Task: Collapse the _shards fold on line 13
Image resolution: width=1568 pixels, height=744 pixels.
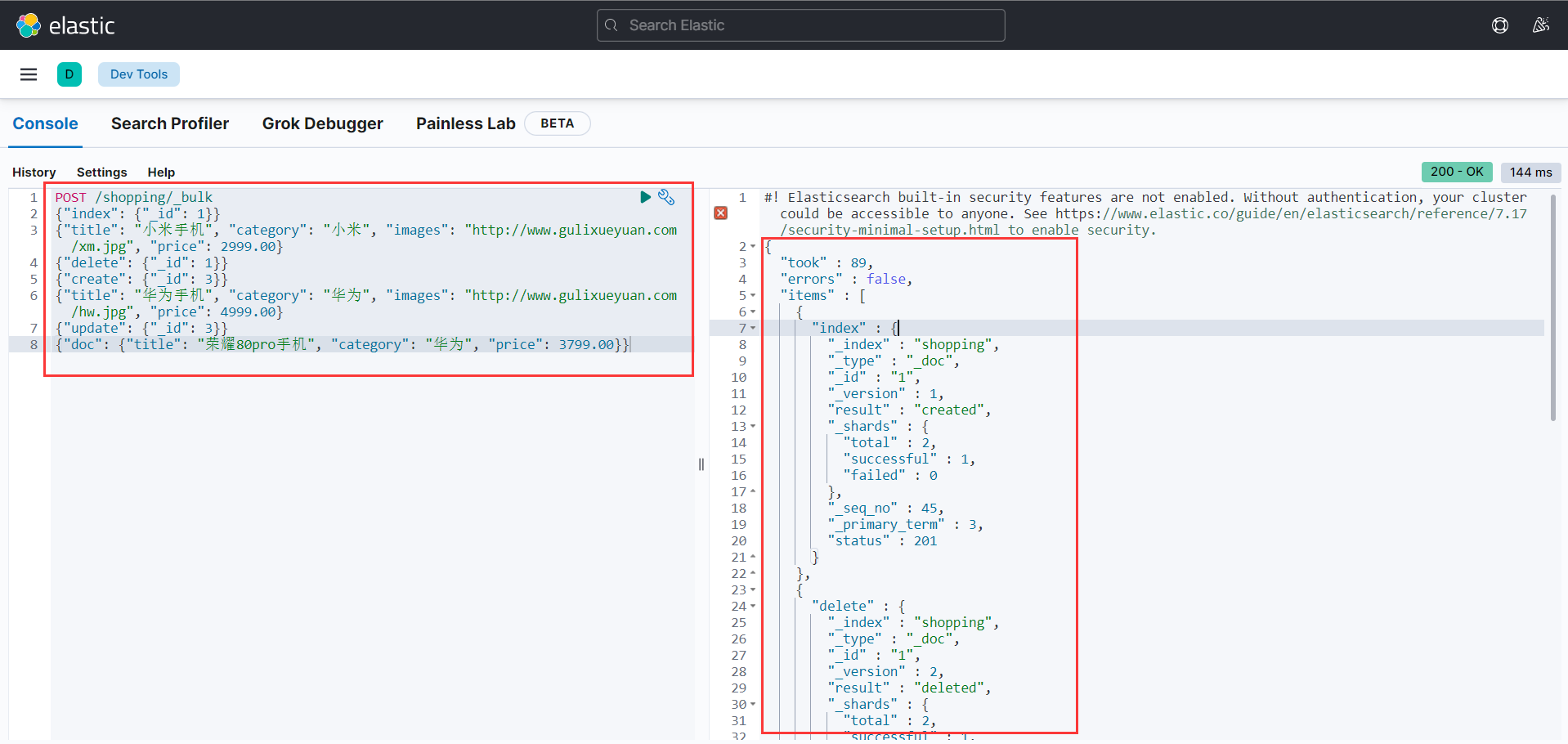Action: [753, 426]
